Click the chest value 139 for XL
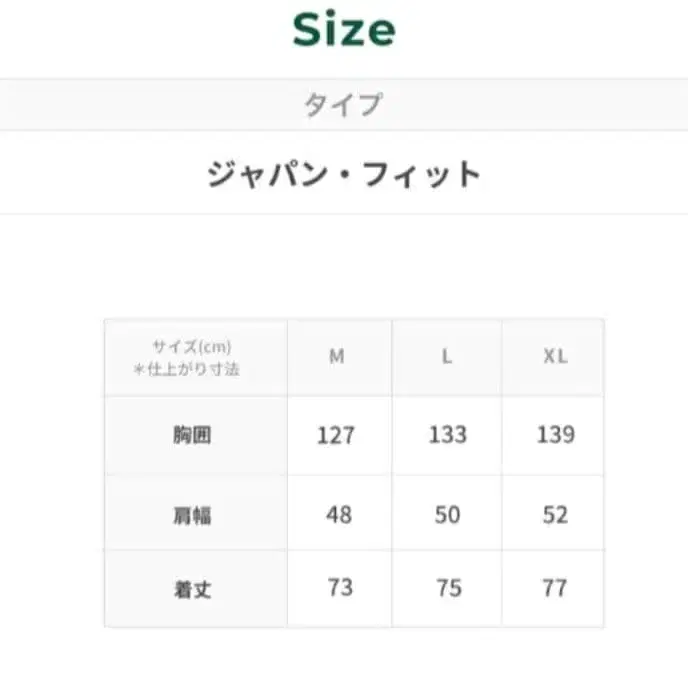Viewport: 688px width, 688px height. 555,434
